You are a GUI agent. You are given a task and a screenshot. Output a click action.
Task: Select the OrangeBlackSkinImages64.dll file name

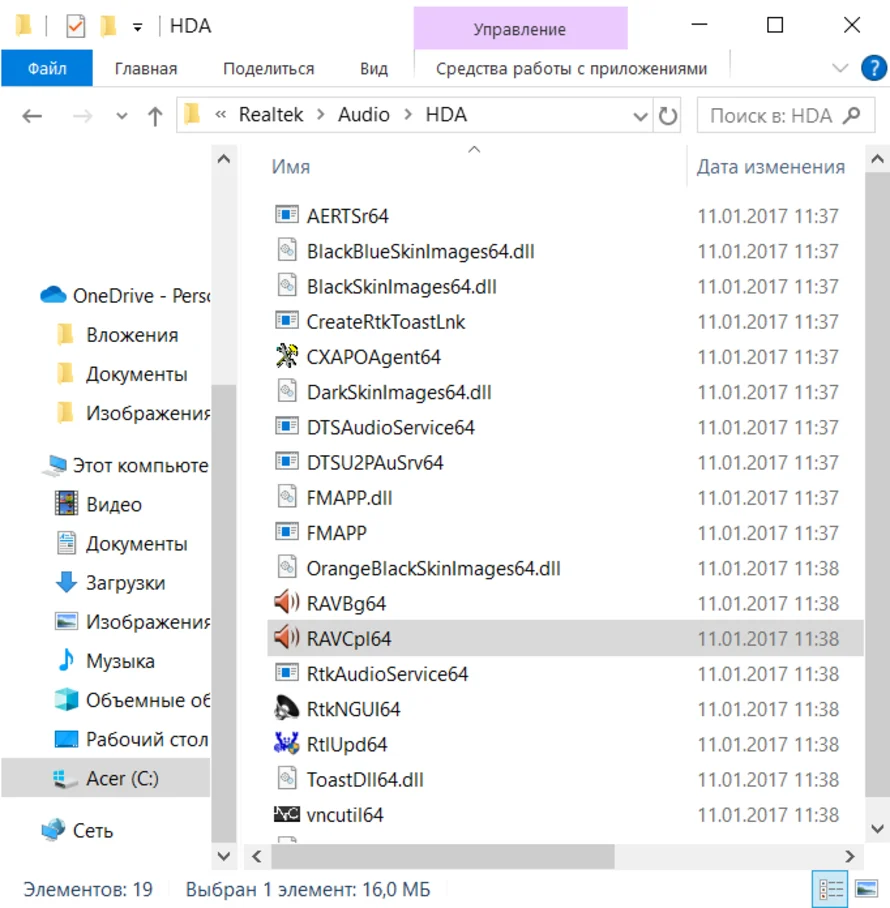433,568
